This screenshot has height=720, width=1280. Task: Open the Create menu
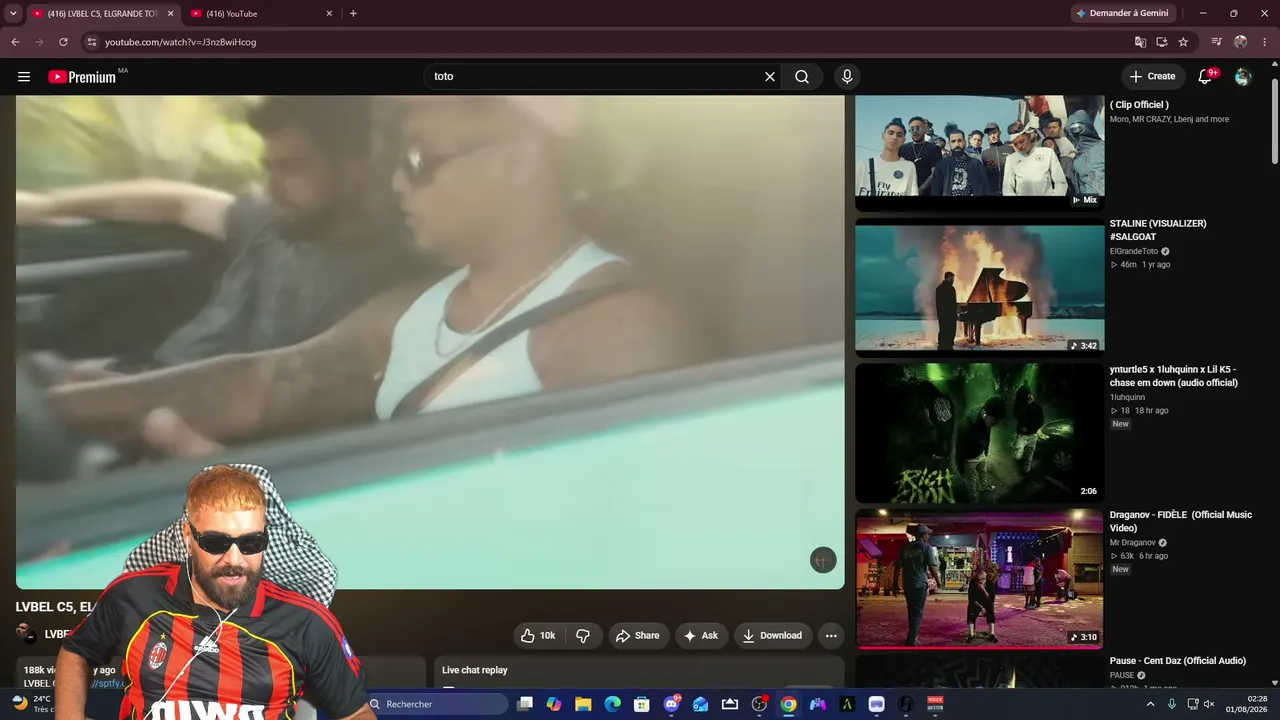1152,77
